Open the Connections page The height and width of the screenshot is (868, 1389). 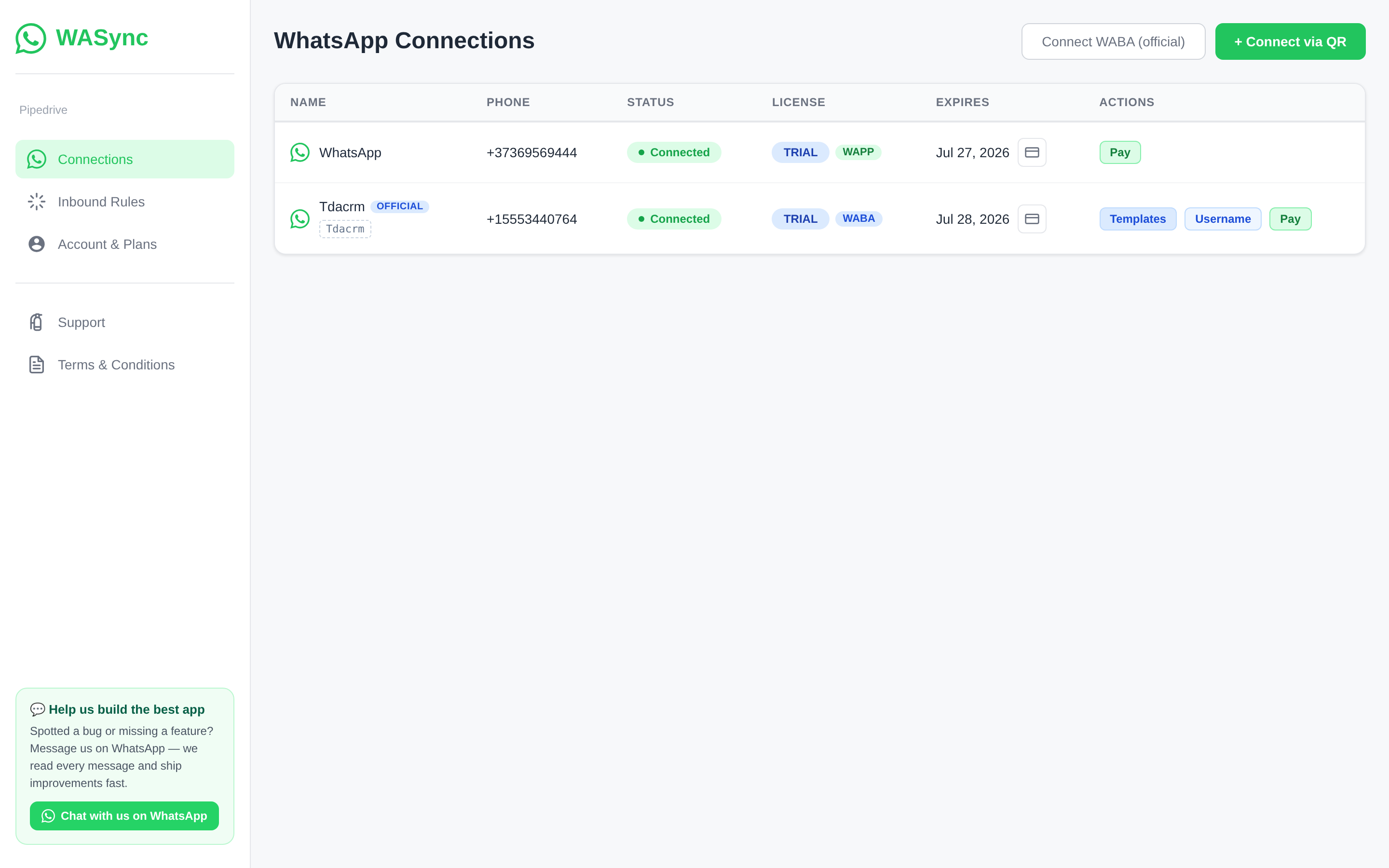[124, 159]
